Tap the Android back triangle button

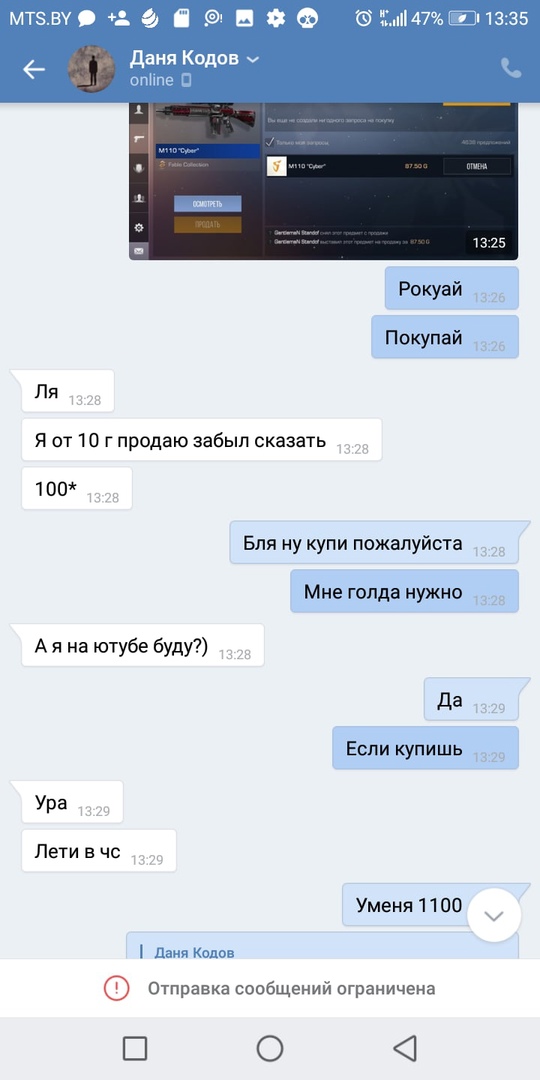(405, 1048)
